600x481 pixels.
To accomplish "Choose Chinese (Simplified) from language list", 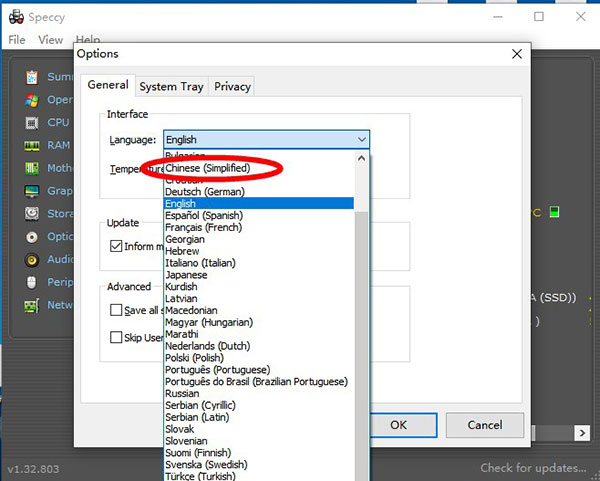I will (x=207, y=168).
